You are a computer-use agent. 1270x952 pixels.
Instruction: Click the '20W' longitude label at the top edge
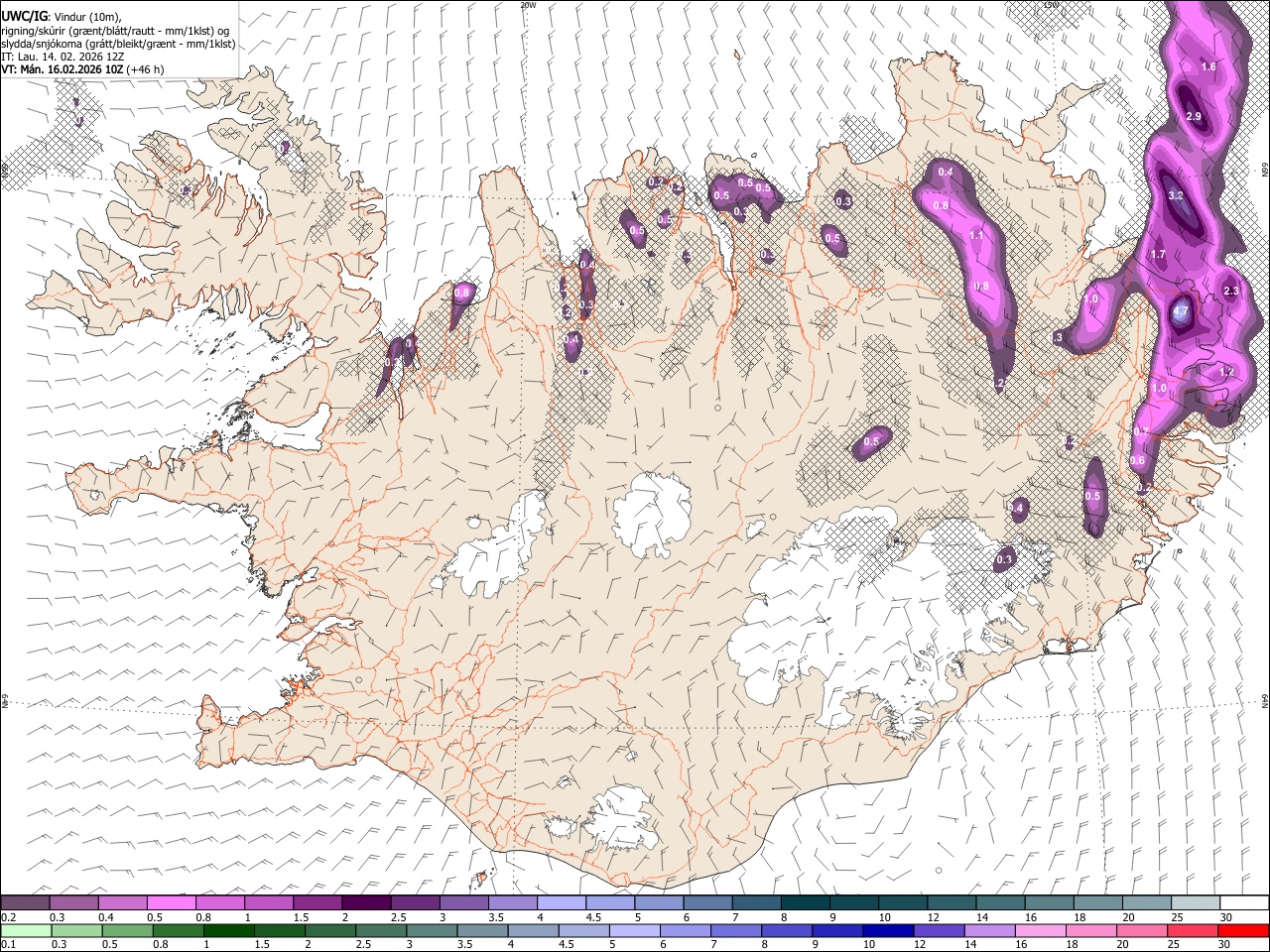point(528,5)
